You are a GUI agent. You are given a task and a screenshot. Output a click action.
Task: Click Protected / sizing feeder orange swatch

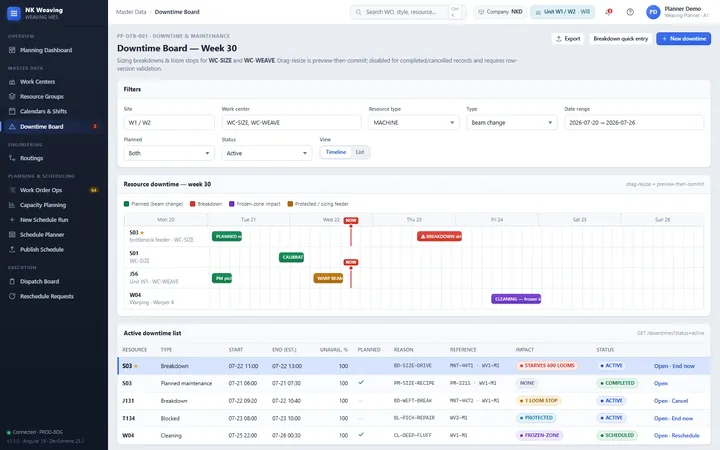(290, 204)
